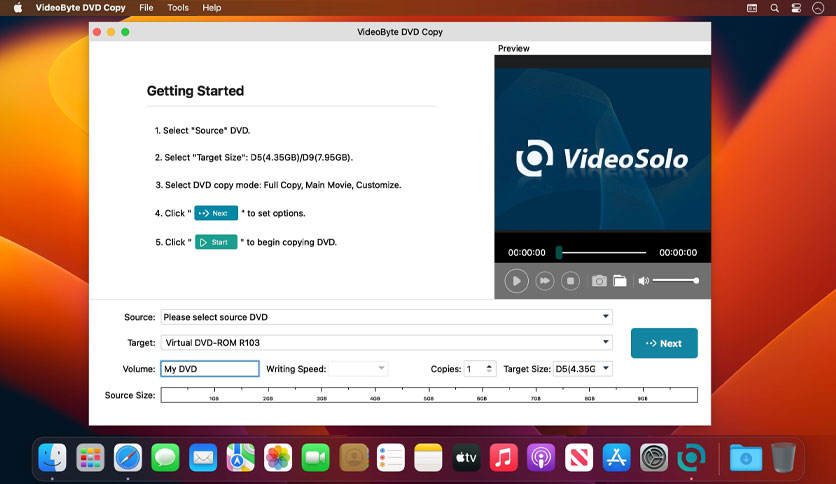Screen dimensions: 836x484
Task: Open the Help menu
Action: point(212,7)
